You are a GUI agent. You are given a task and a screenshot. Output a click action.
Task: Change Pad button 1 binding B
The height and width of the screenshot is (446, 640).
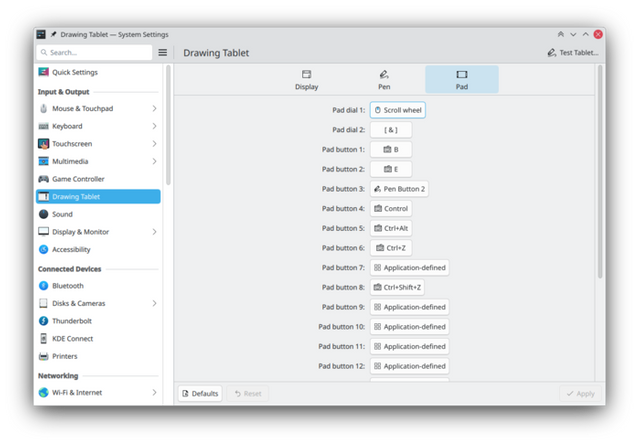click(391, 149)
